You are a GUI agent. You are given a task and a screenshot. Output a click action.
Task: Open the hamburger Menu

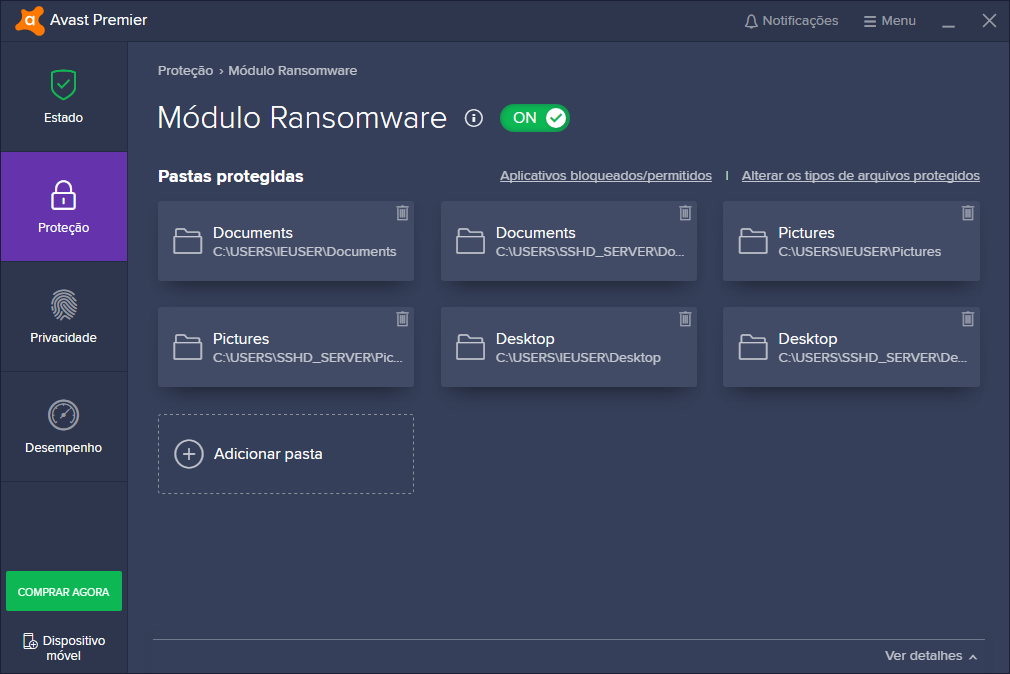[x=890, y=21]
